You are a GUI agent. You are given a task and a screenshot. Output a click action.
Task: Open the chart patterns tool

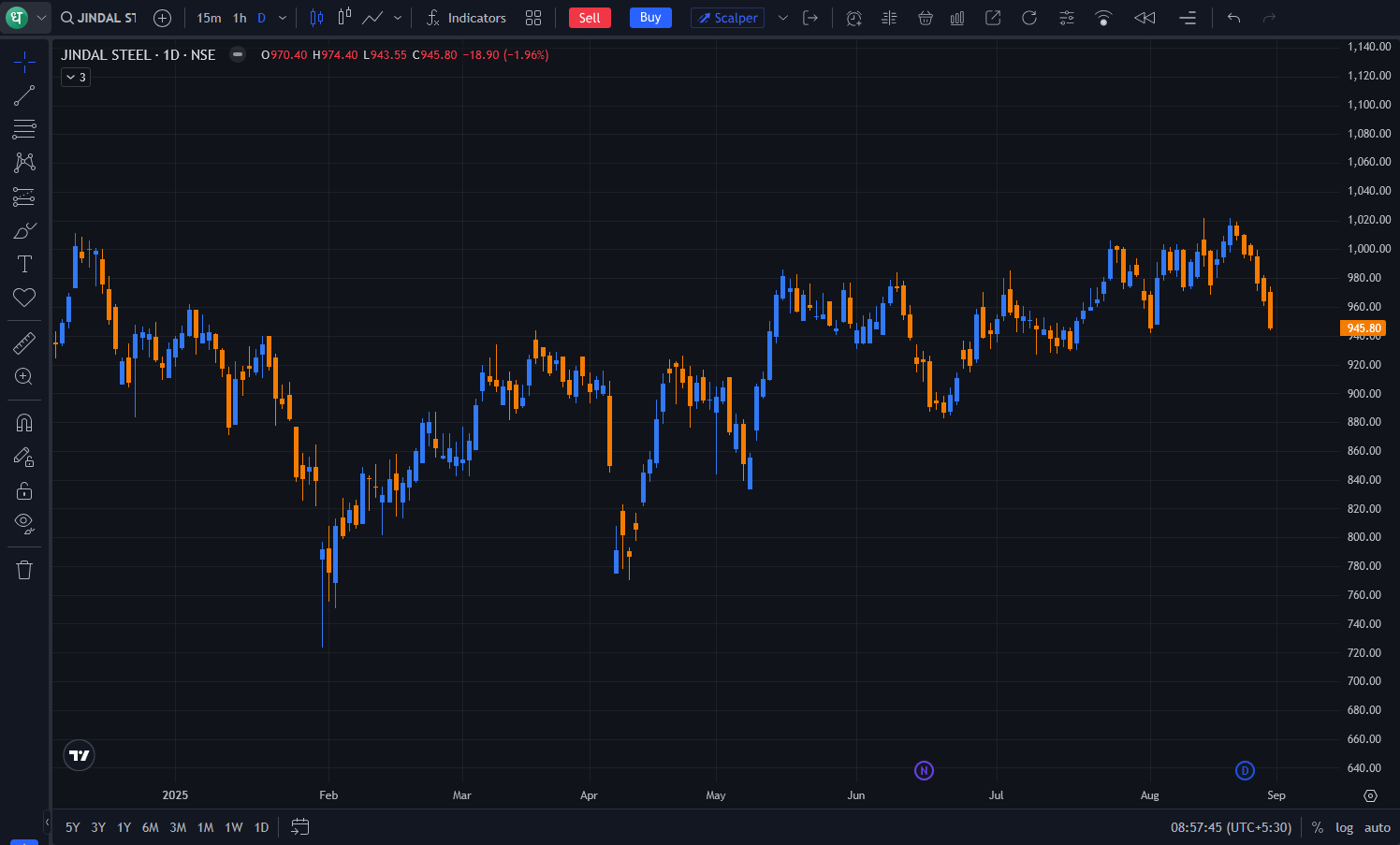24,163
